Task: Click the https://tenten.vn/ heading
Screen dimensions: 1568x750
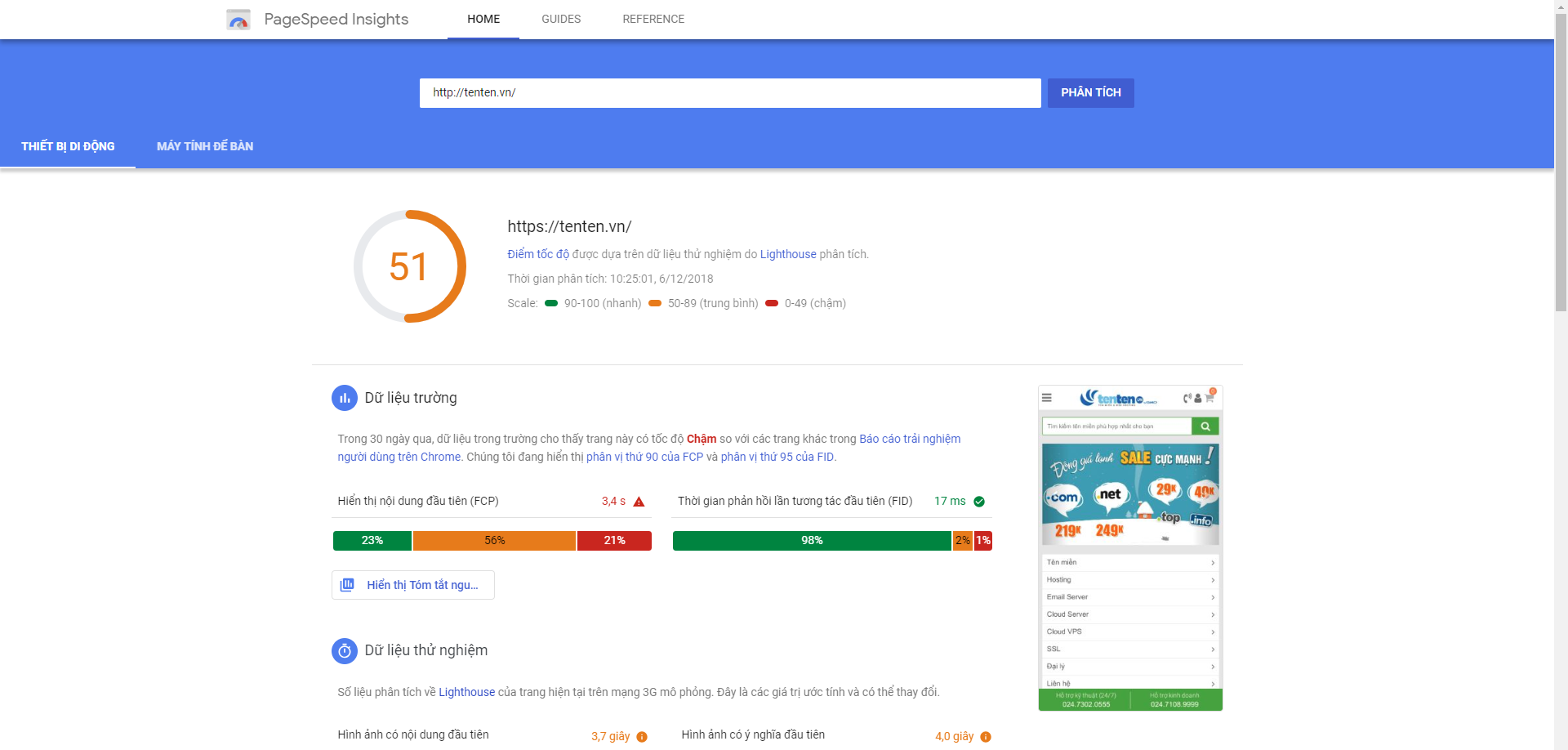Action: point(569,226)
